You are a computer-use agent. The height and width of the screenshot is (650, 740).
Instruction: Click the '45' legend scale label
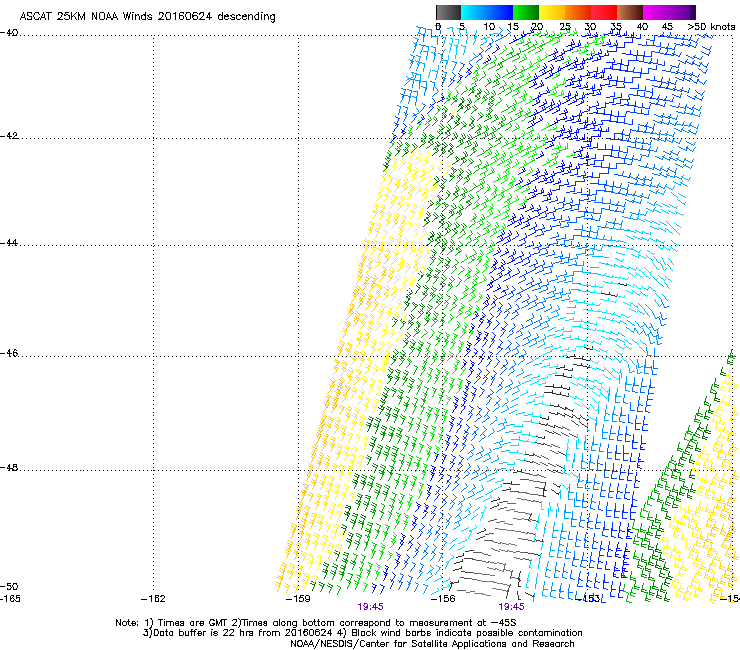(x=667, y=26)
